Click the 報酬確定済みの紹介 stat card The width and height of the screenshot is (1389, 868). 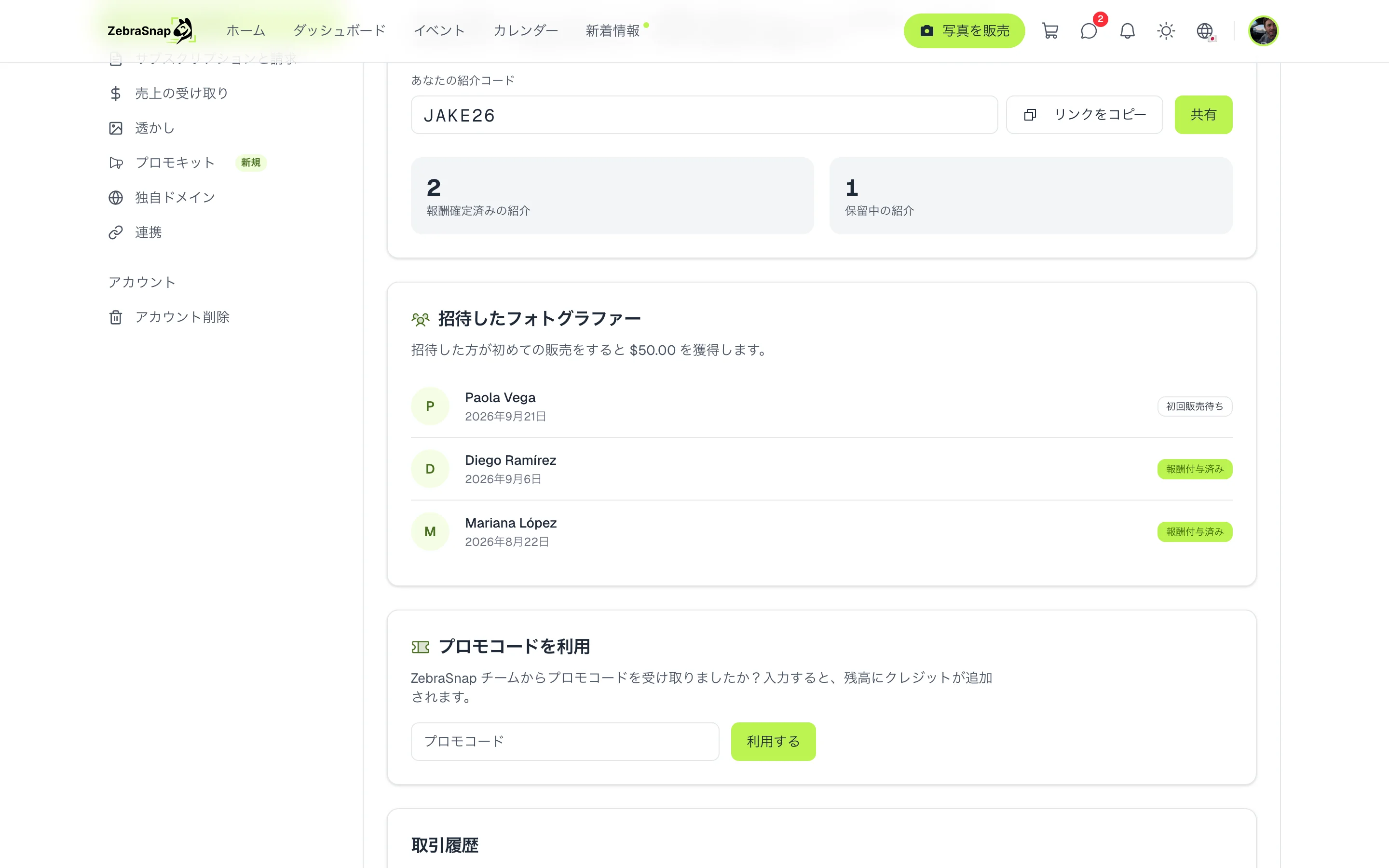pos(612,196)
